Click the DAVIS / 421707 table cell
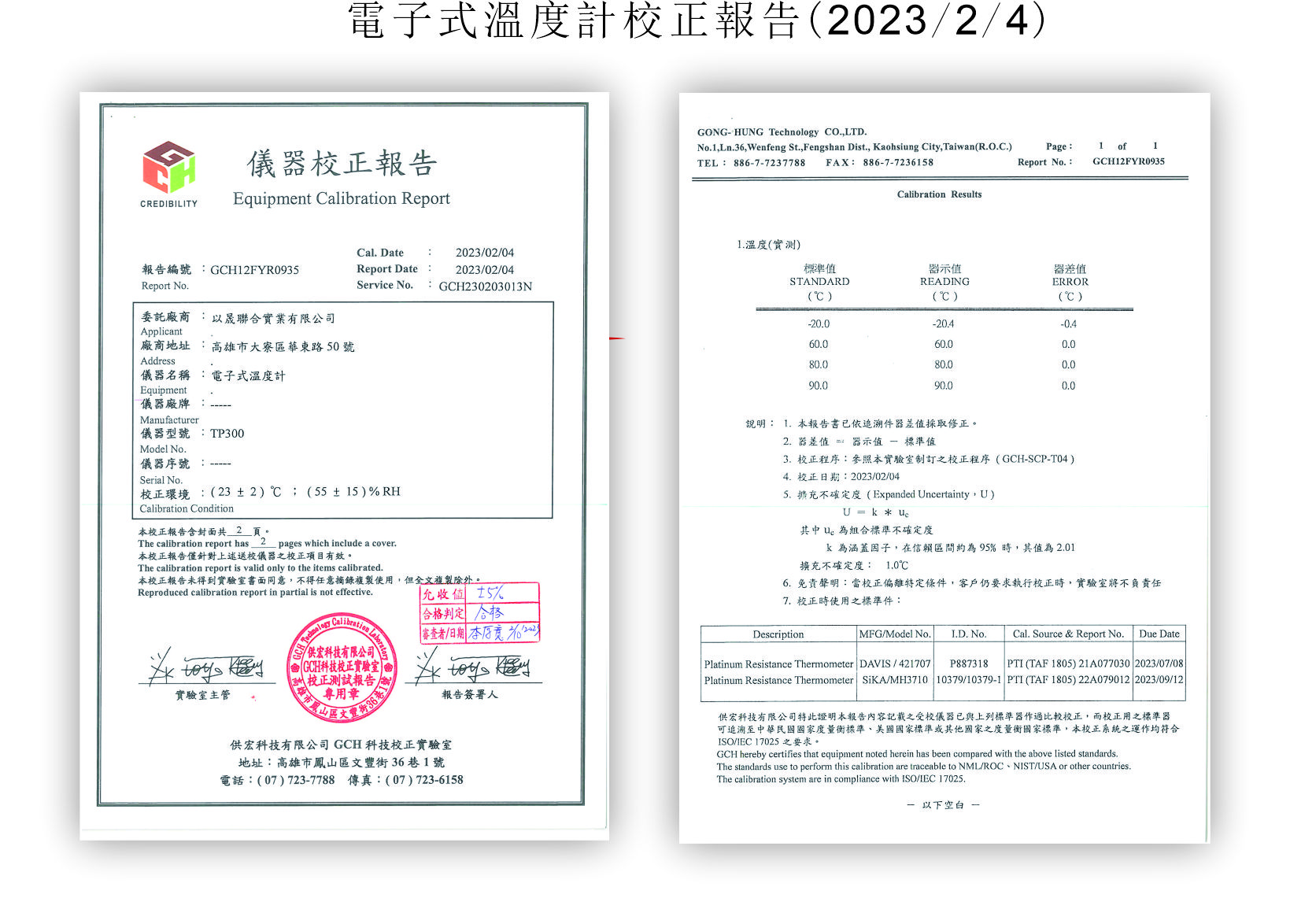Screen dimensions: 1290x924 (x=895, y=664)
